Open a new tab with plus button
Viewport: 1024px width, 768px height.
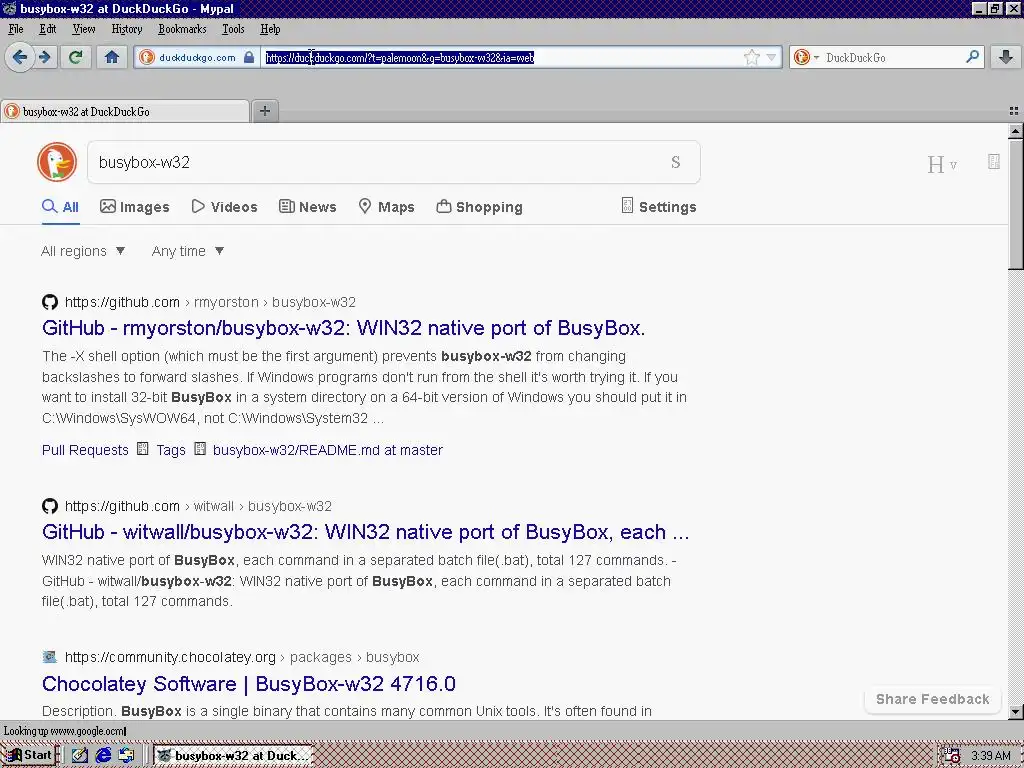264,111
